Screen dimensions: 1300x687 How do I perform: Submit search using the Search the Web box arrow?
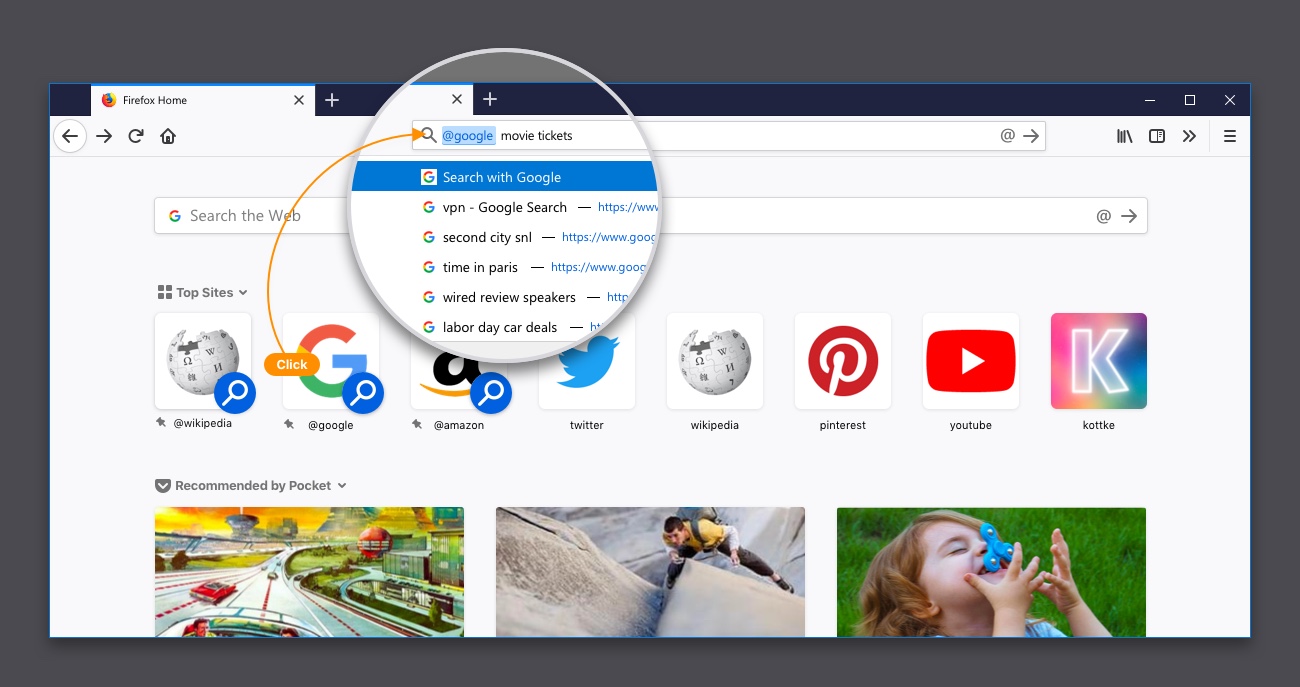(1129, 216)
